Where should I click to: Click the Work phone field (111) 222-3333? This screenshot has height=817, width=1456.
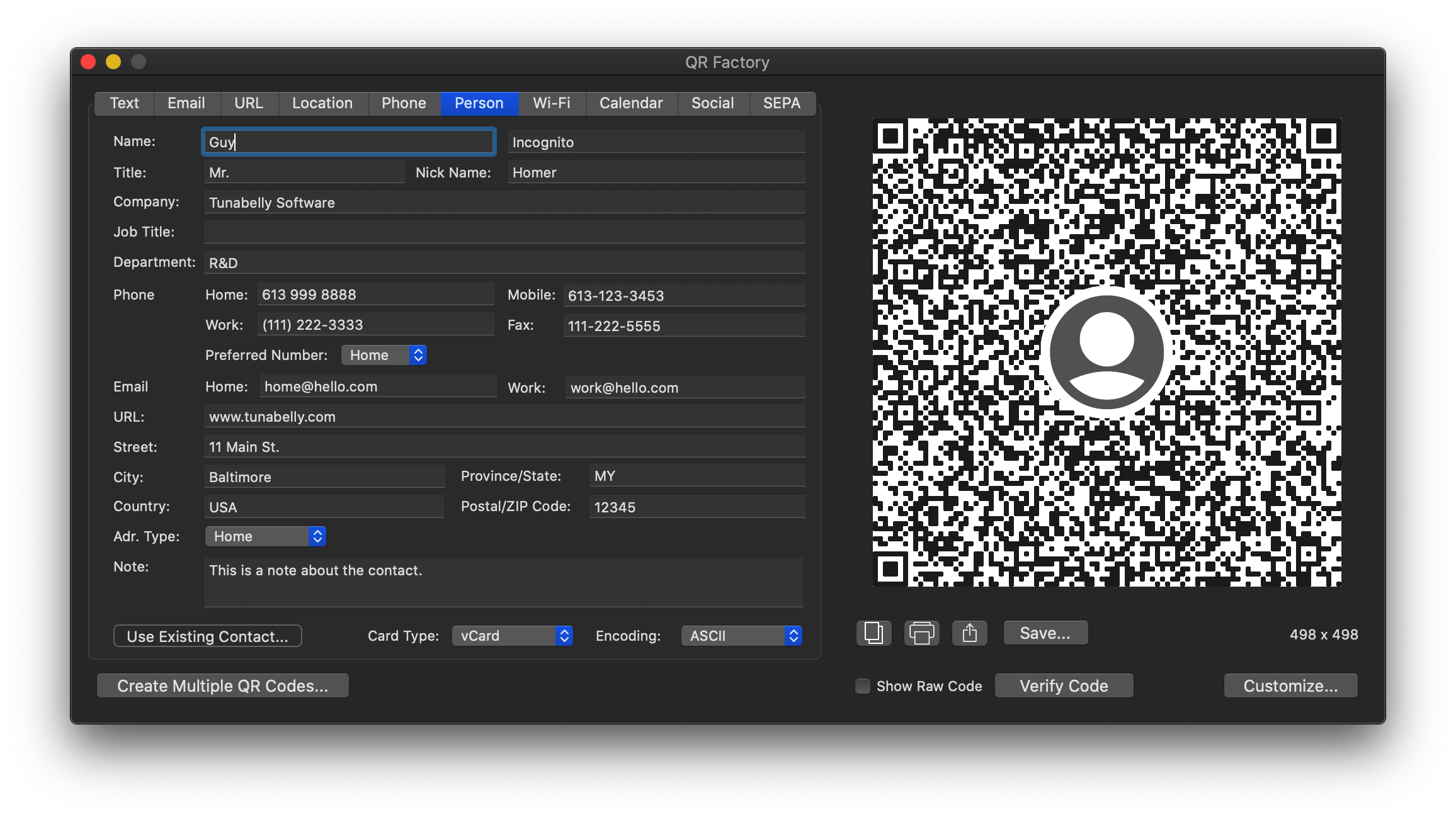(x=375, y=324)
